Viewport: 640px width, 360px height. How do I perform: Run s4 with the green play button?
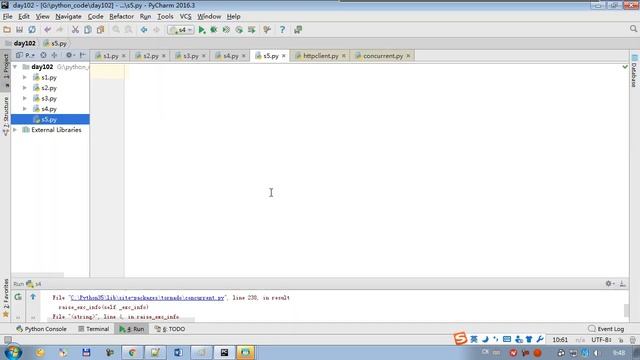[202, 30]
